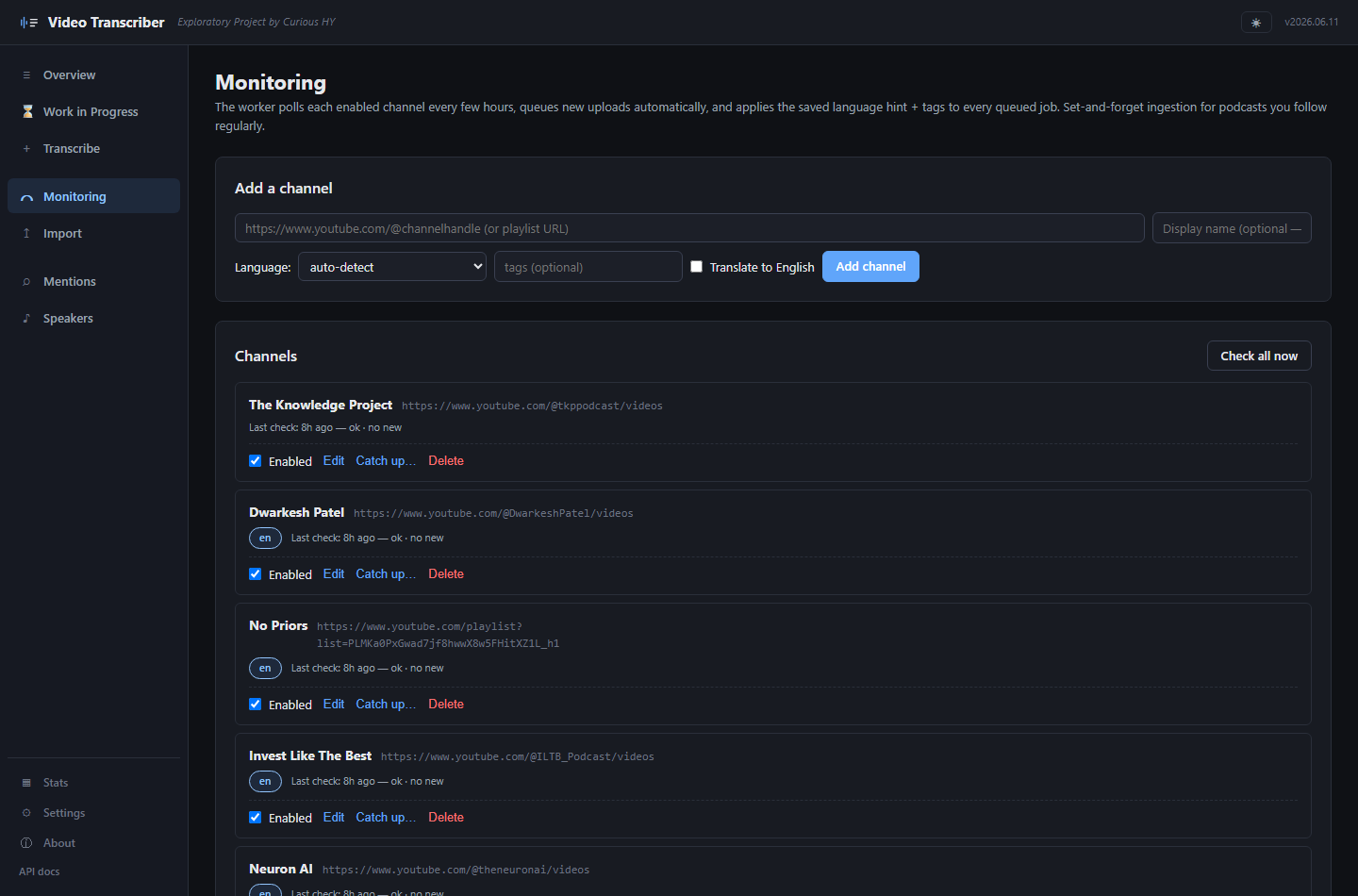Click the Video Transcriber waveform logo icon
The width and height of the screenshot is (1358, 896).
point(29,23)
